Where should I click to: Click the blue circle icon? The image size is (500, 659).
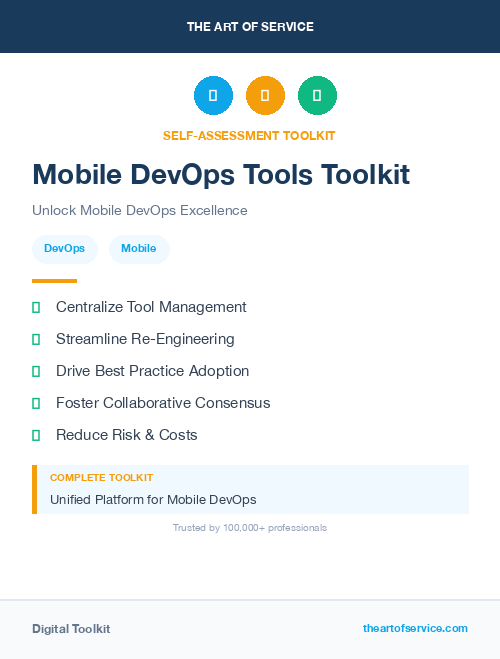pyautogui.click(x=213, y=95)
